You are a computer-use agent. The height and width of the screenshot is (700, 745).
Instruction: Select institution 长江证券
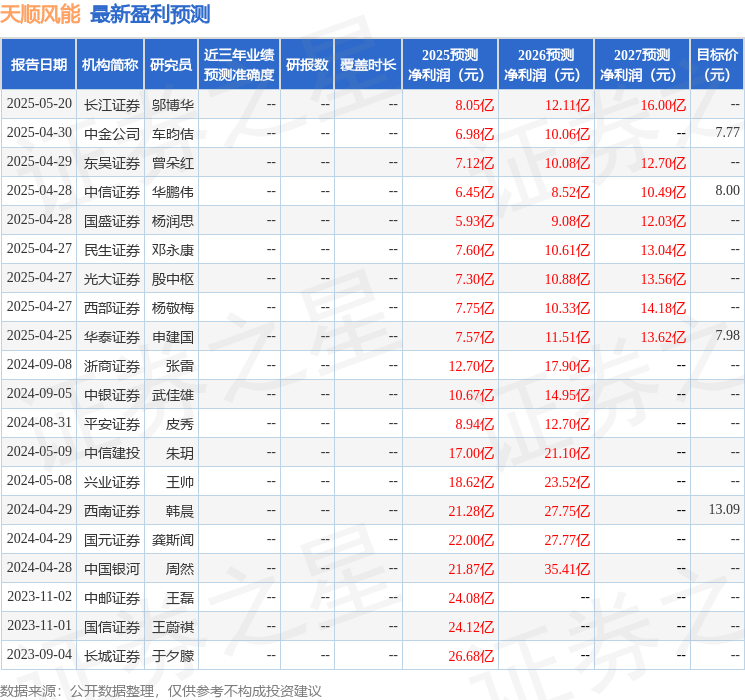tap(112, 105)
